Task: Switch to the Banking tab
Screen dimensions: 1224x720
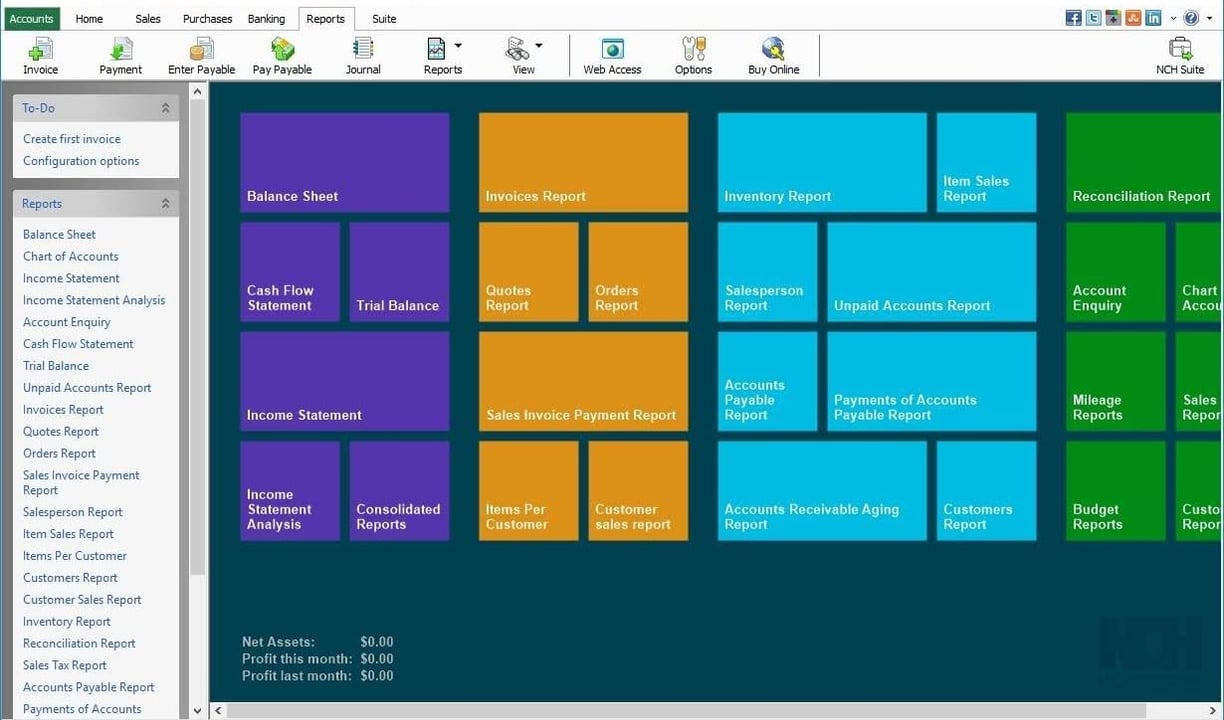Action: click(266, 19)
